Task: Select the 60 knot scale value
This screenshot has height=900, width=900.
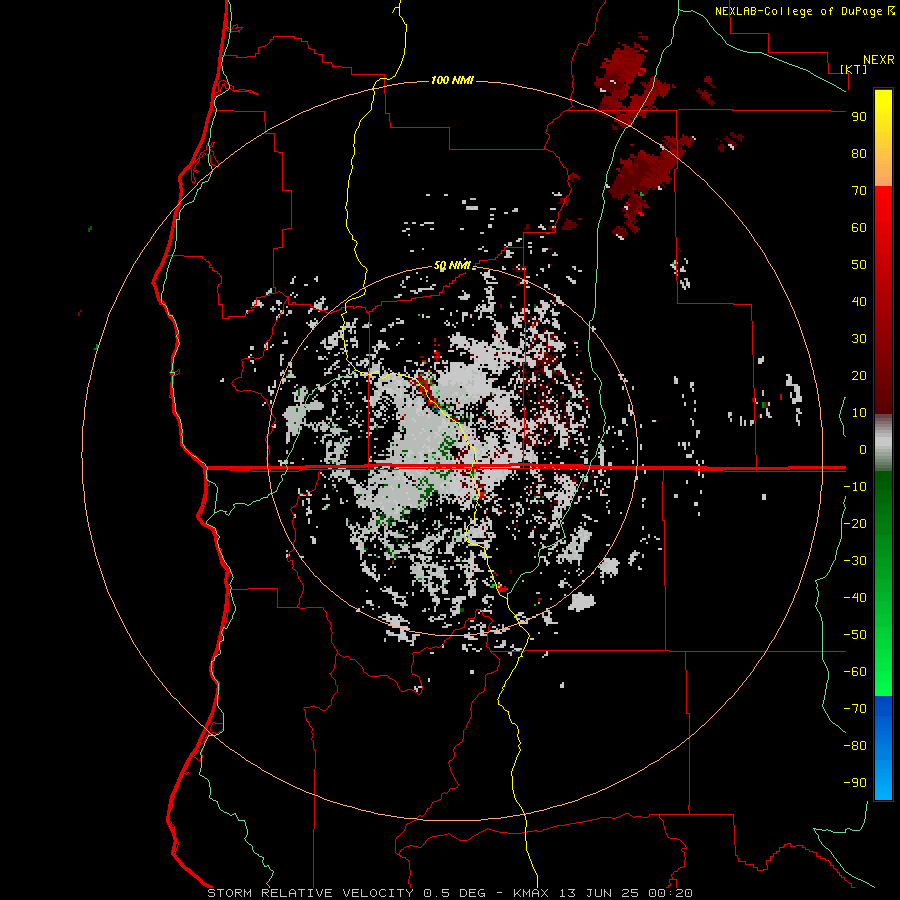Action: 859,227
